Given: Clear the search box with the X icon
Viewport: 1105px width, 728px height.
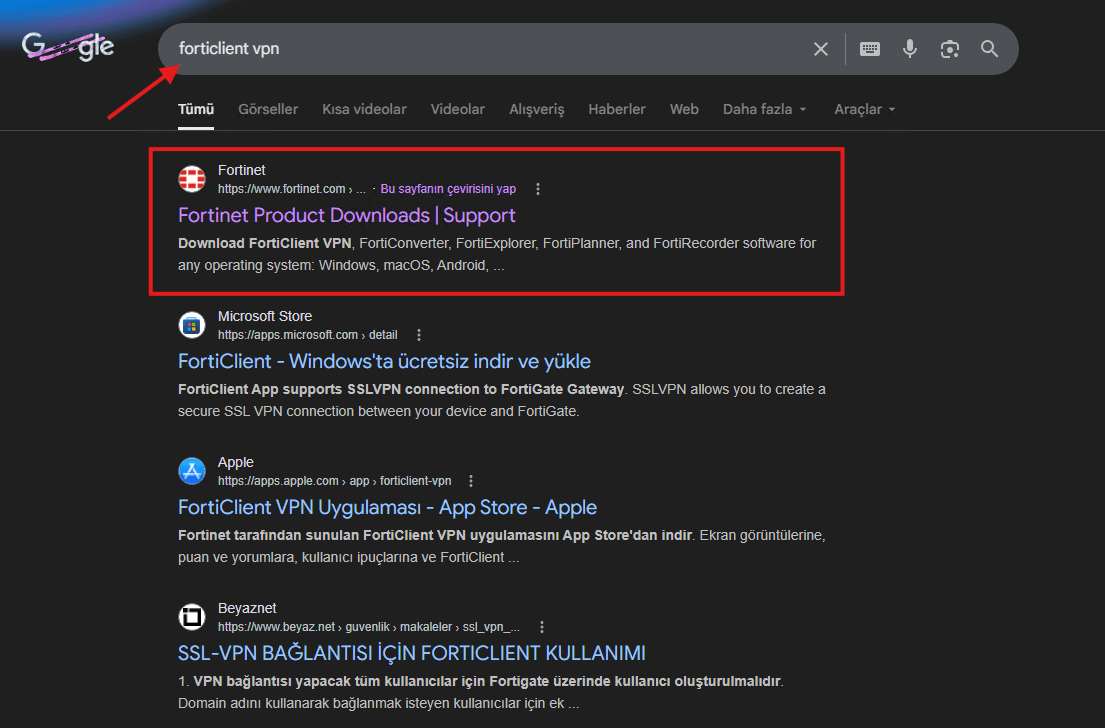Looking at the screenshot, I should pos(820,49).
